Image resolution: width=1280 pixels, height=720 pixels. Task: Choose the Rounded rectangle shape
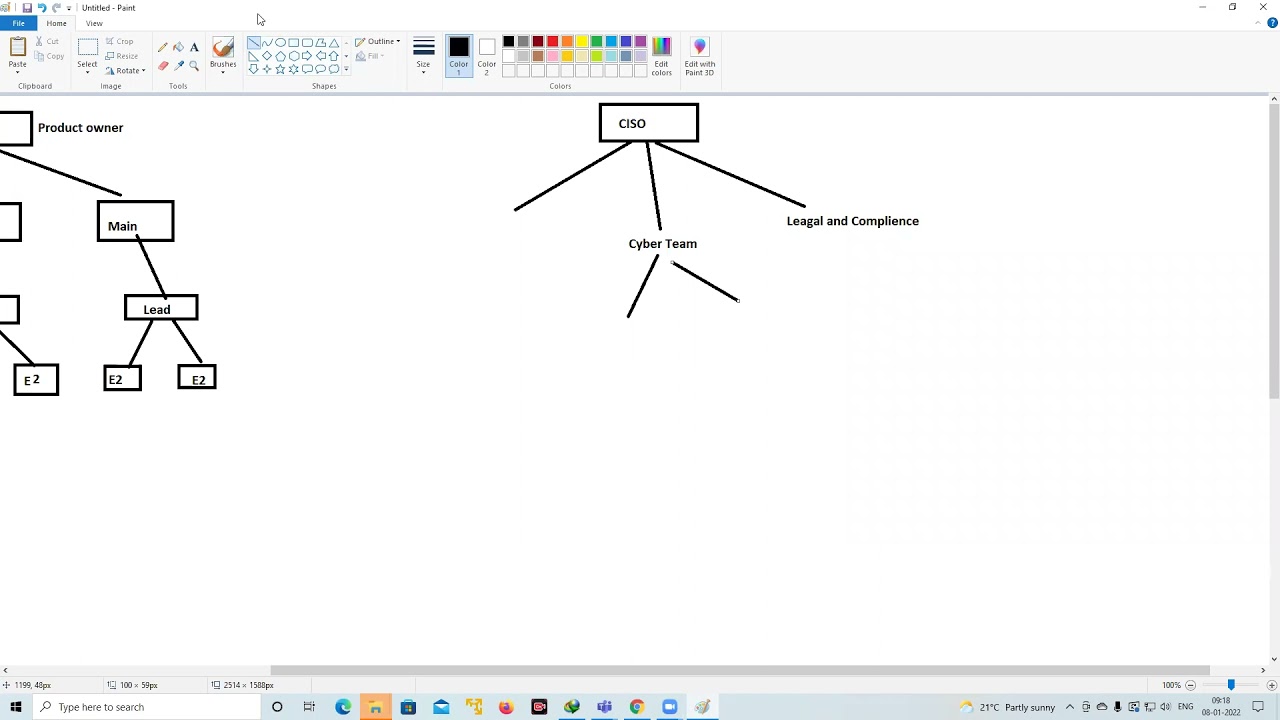point(307,43)
